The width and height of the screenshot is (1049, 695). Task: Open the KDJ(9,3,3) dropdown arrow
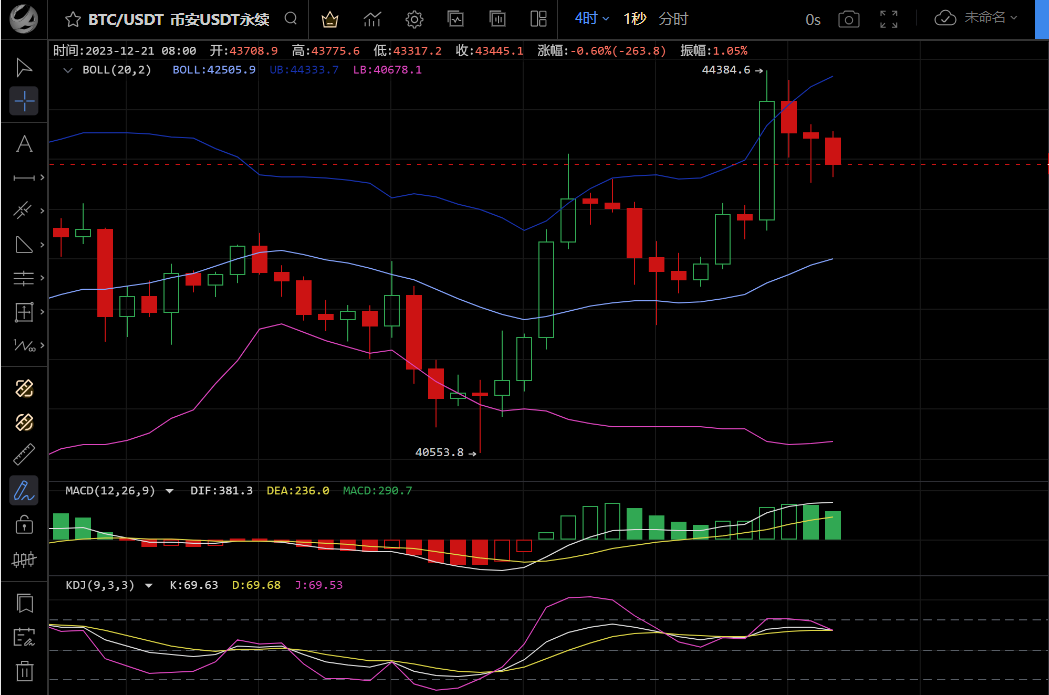point(149,585)
